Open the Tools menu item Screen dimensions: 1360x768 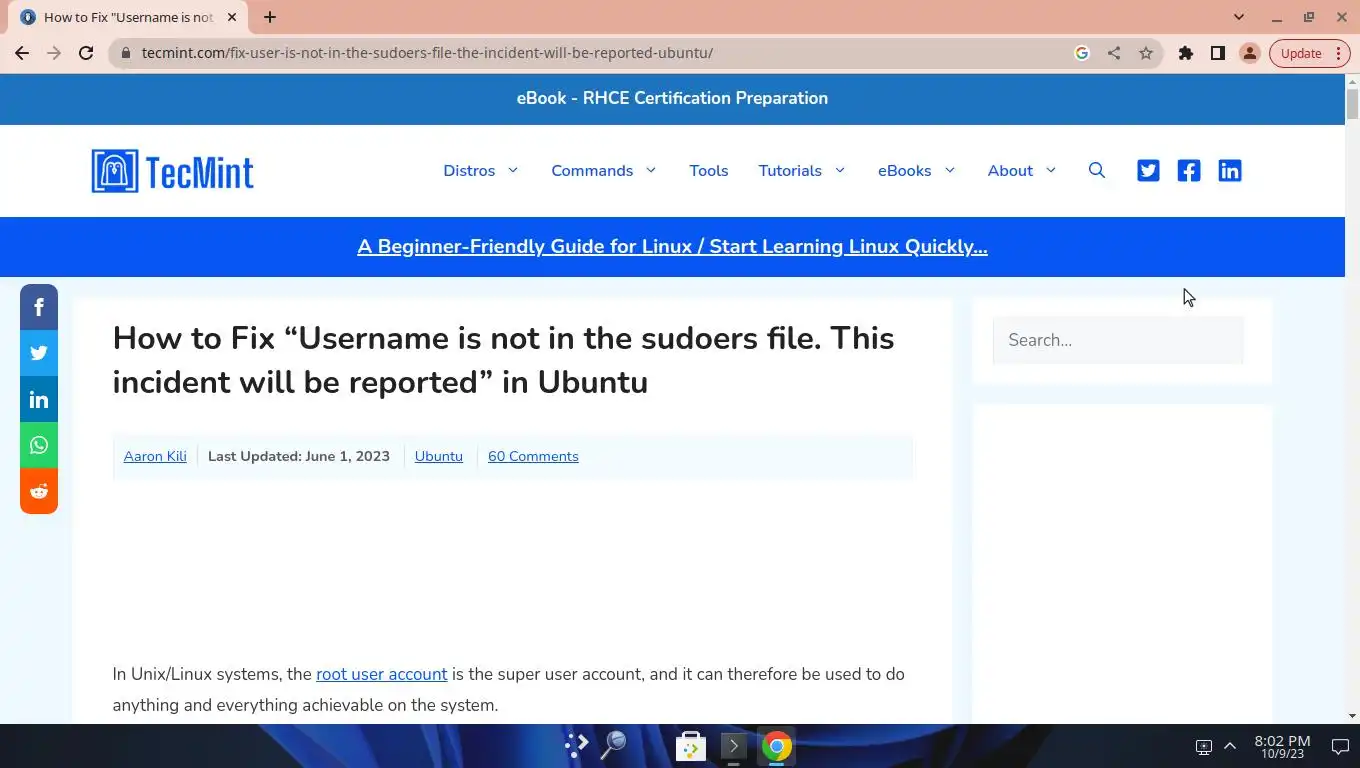point(709,171)
